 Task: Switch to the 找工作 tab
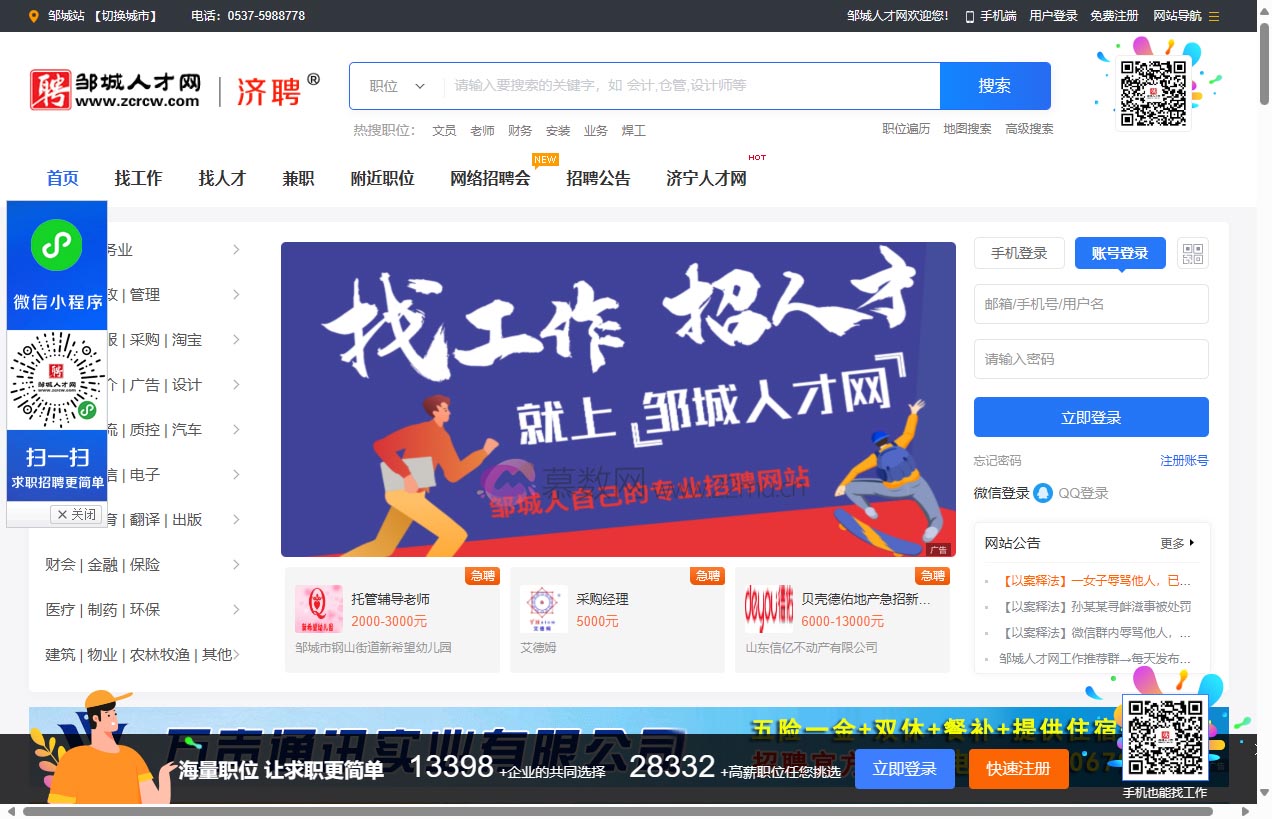coord(137,177)
